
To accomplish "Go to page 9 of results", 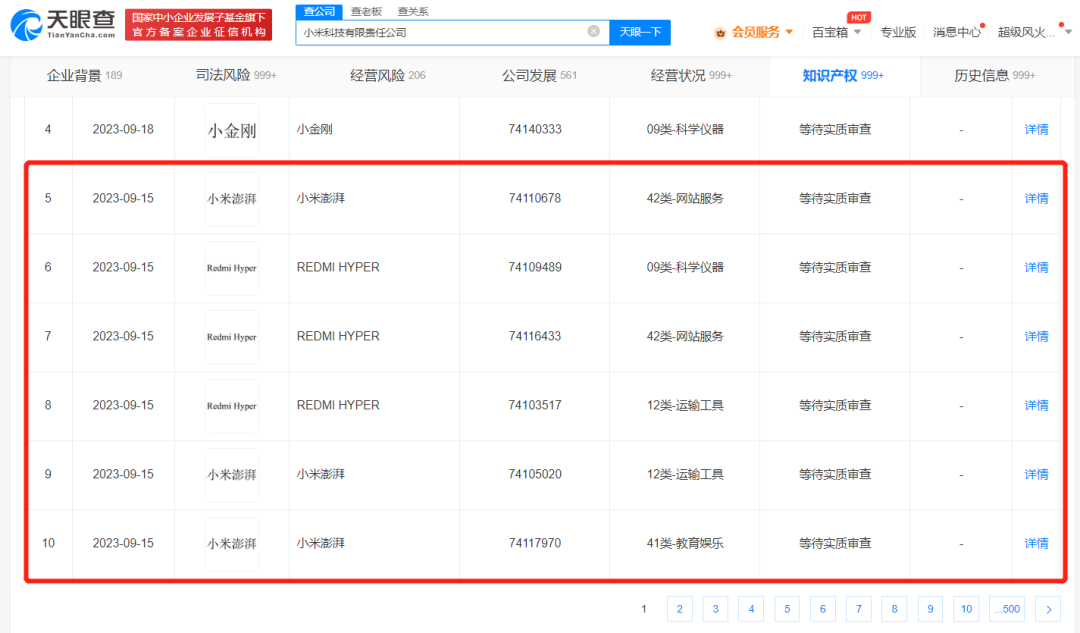I will click(x=930, y=609).
